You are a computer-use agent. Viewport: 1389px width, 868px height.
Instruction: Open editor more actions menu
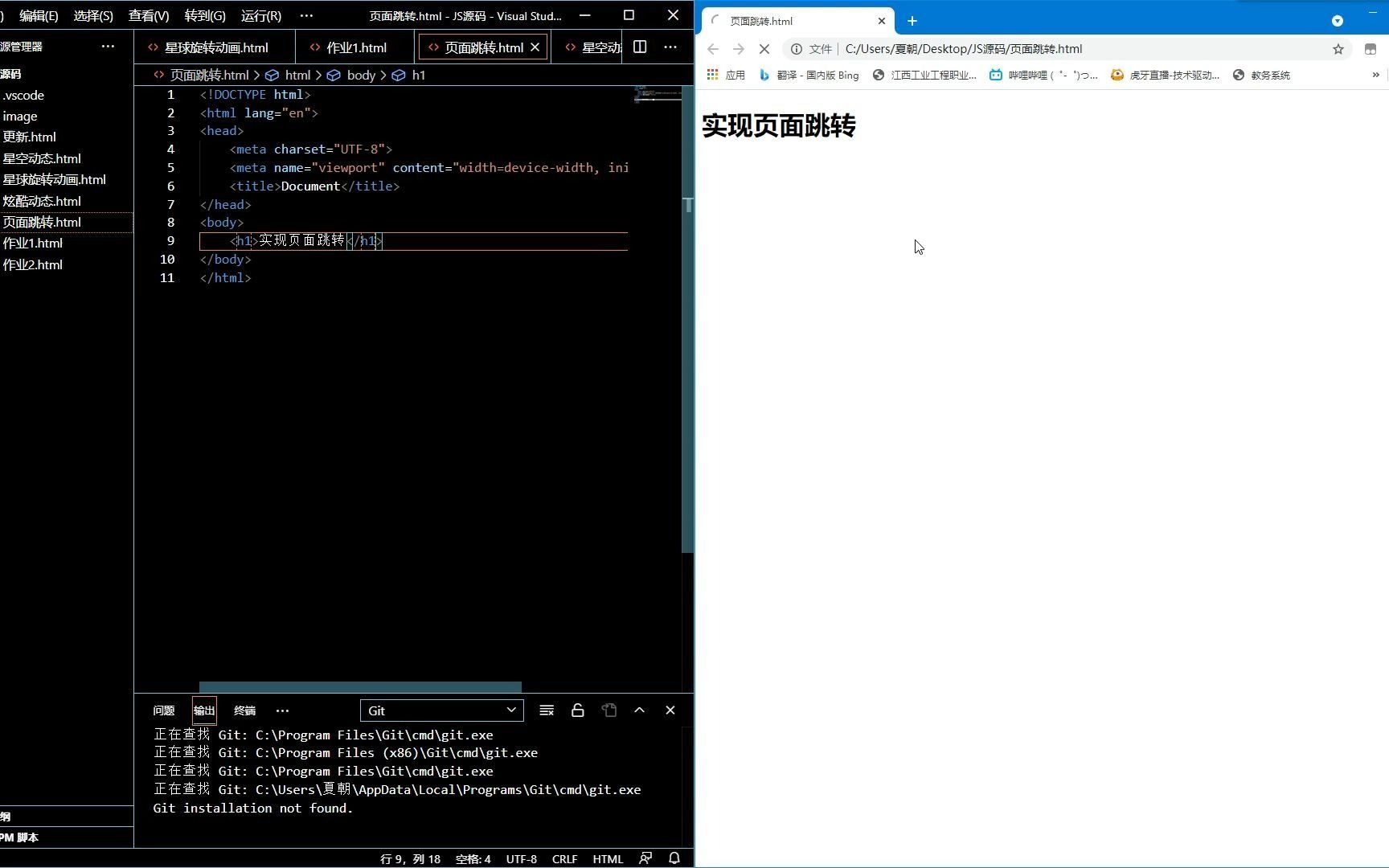click(x=670, y=47)
